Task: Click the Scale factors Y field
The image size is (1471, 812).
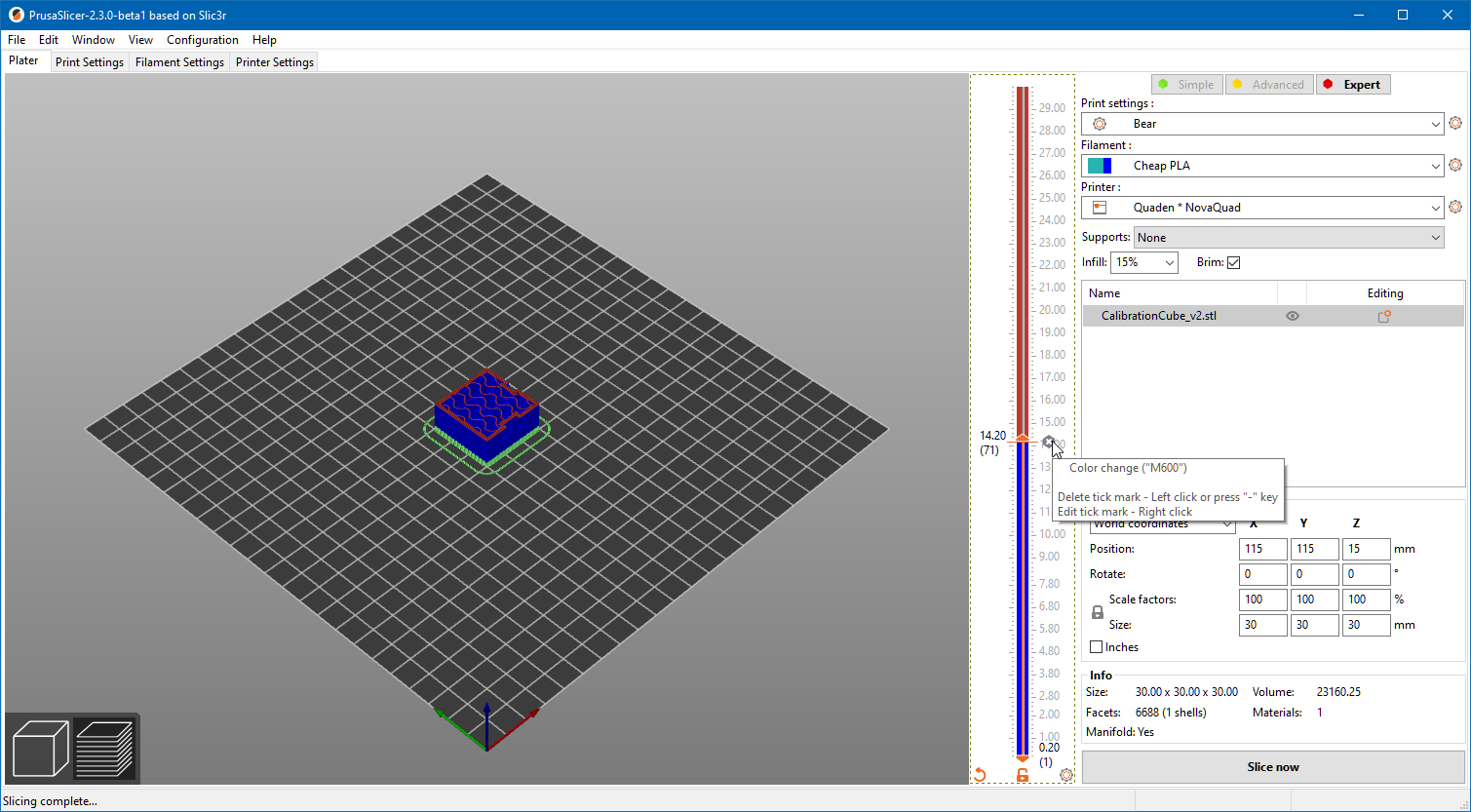Action: 1315,599
